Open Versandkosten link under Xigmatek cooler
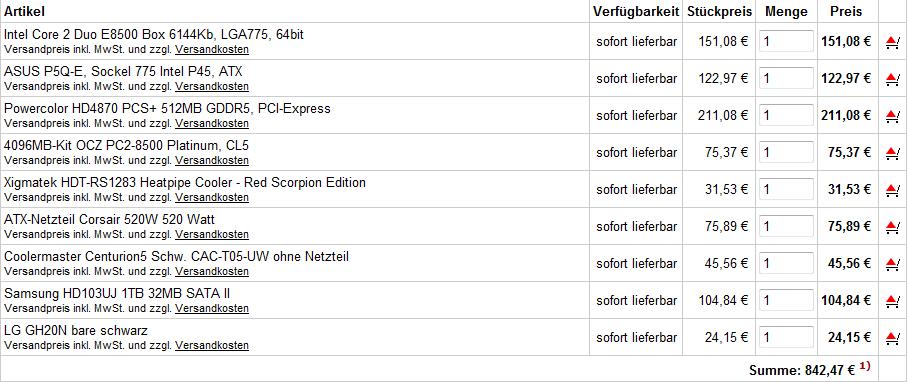Viewport: 908px width, 382px height. 212,197
